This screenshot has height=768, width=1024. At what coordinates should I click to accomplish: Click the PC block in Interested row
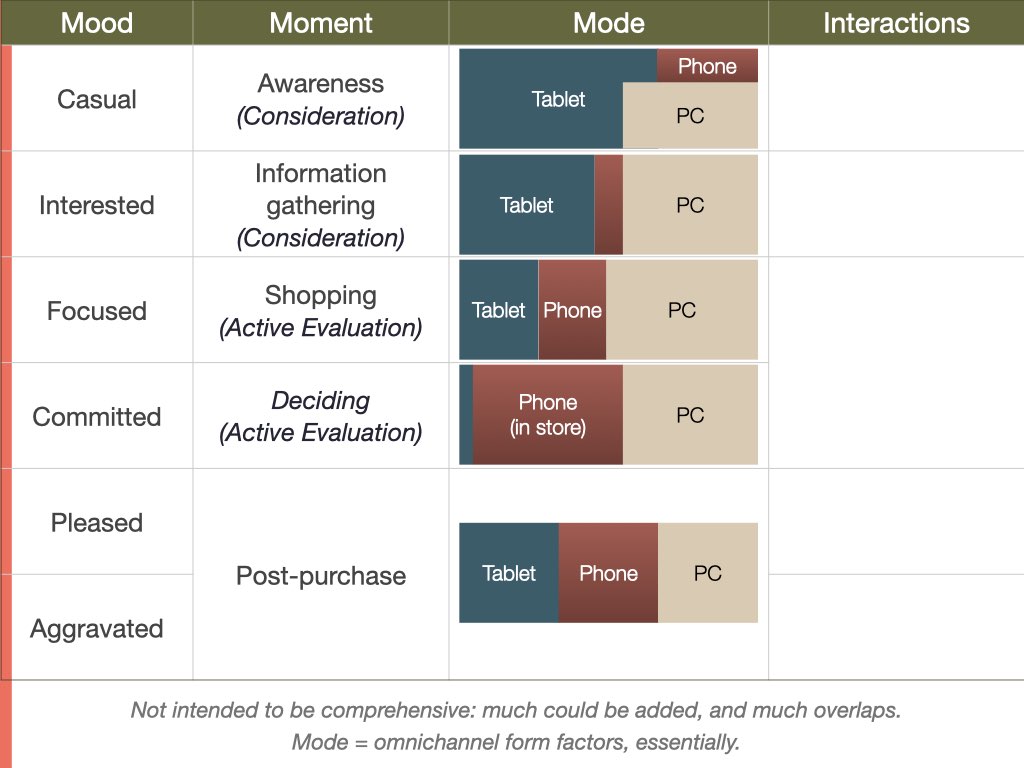pos(690,204)
